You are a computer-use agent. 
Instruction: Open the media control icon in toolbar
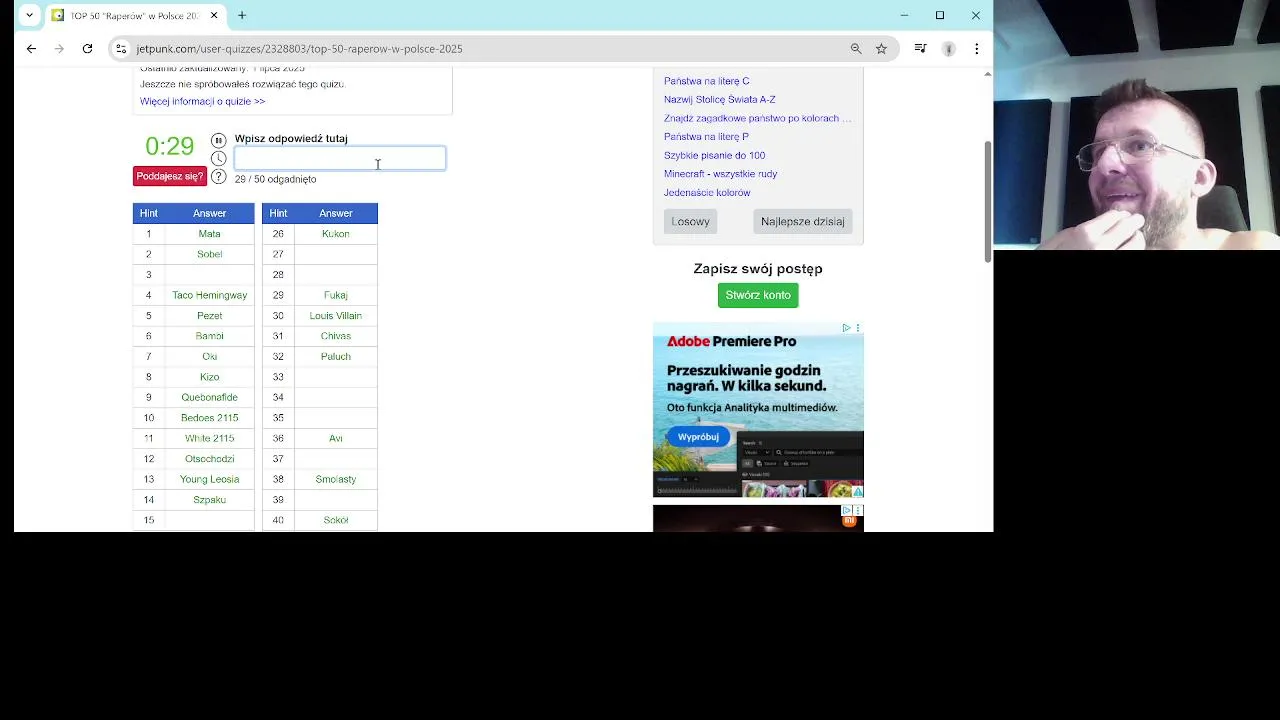tap(921, 48)
